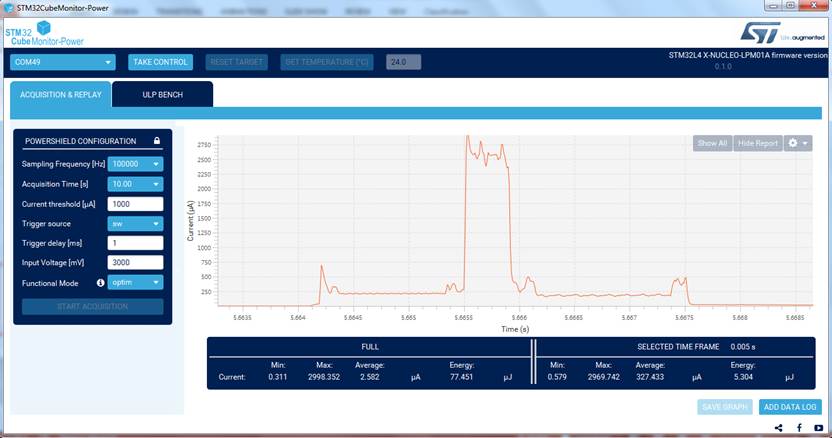The height and width of the screenshot is (438, 832).
Task: Open the Facebook link icon
Action: [x=798, y=428]
